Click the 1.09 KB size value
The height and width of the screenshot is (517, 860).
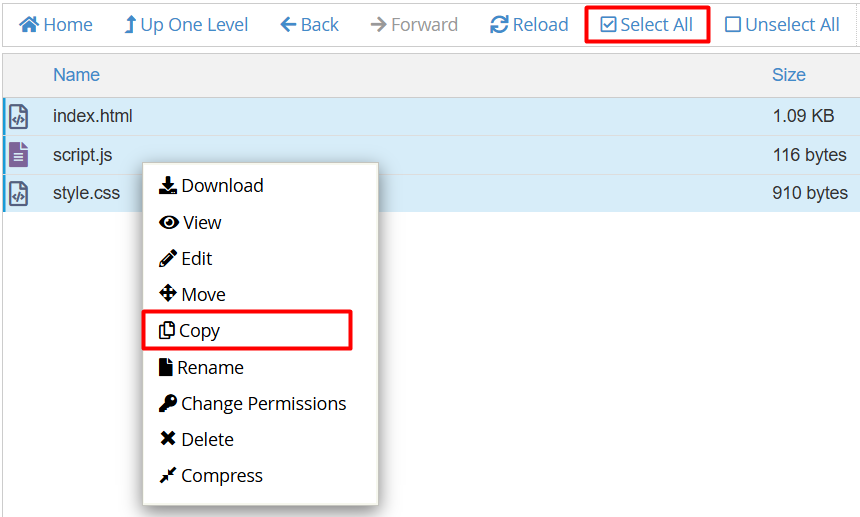point(804,116)
